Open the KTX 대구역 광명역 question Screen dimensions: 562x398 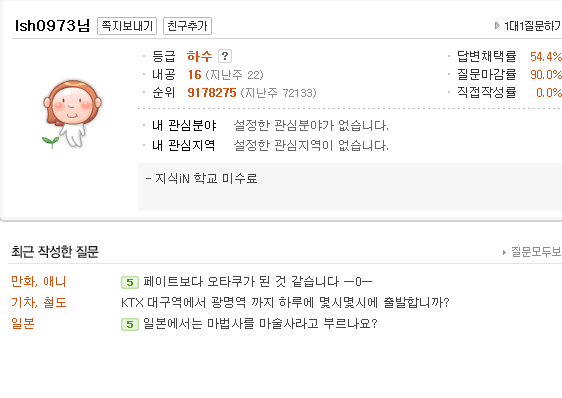(x=285, y=303)
